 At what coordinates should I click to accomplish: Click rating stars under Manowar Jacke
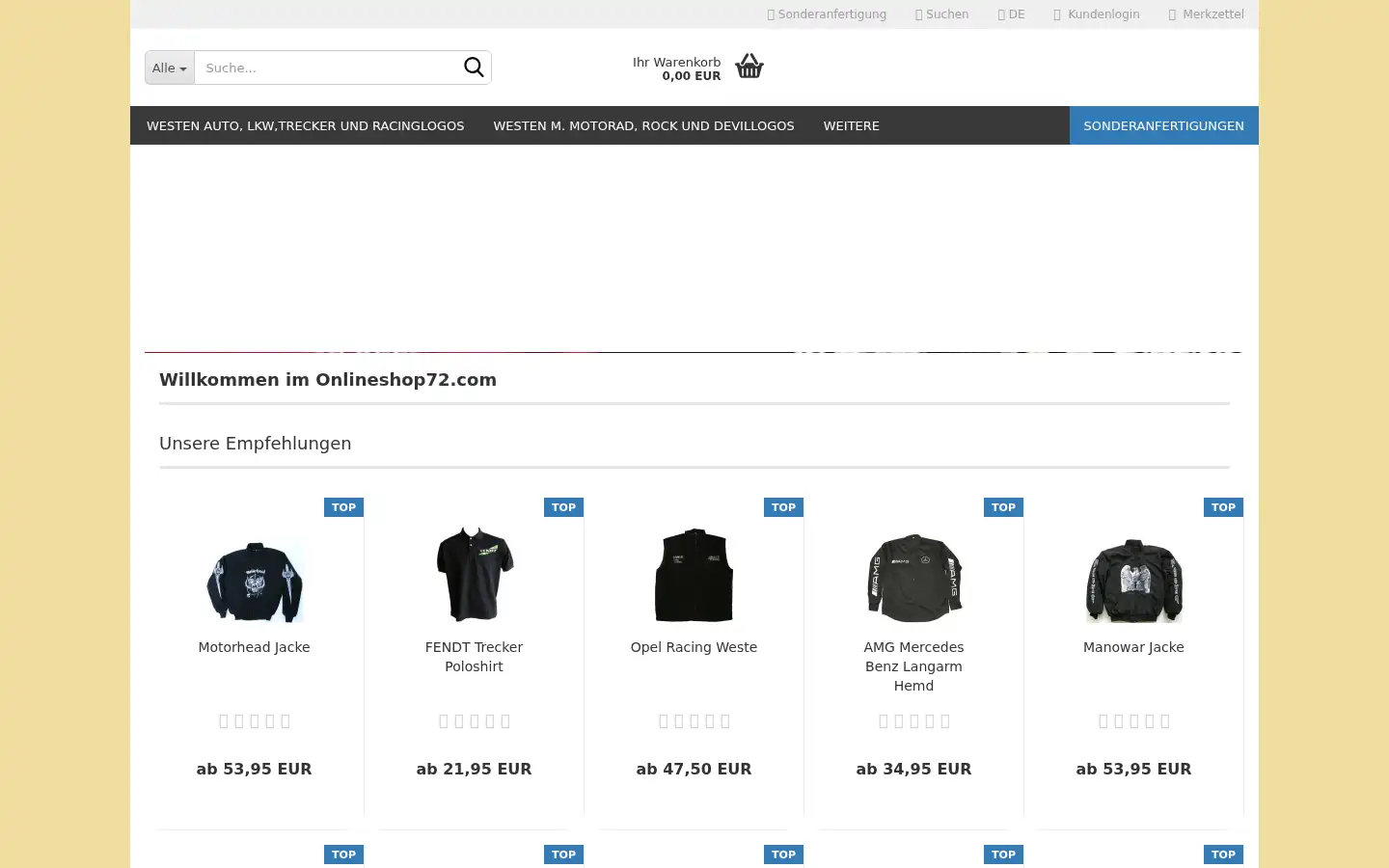pos(1134,721)
